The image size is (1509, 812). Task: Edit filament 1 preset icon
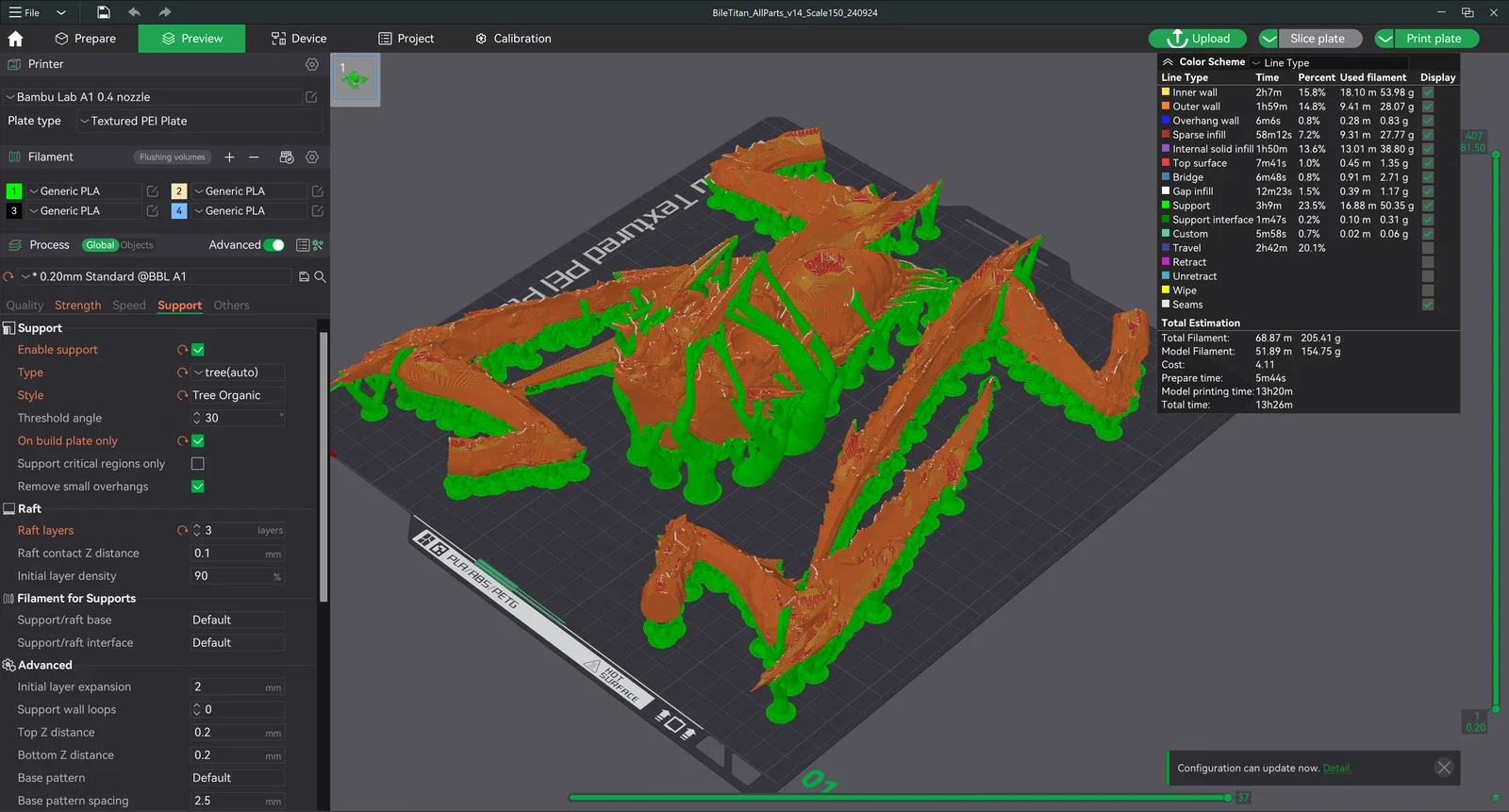coord(152,191)
